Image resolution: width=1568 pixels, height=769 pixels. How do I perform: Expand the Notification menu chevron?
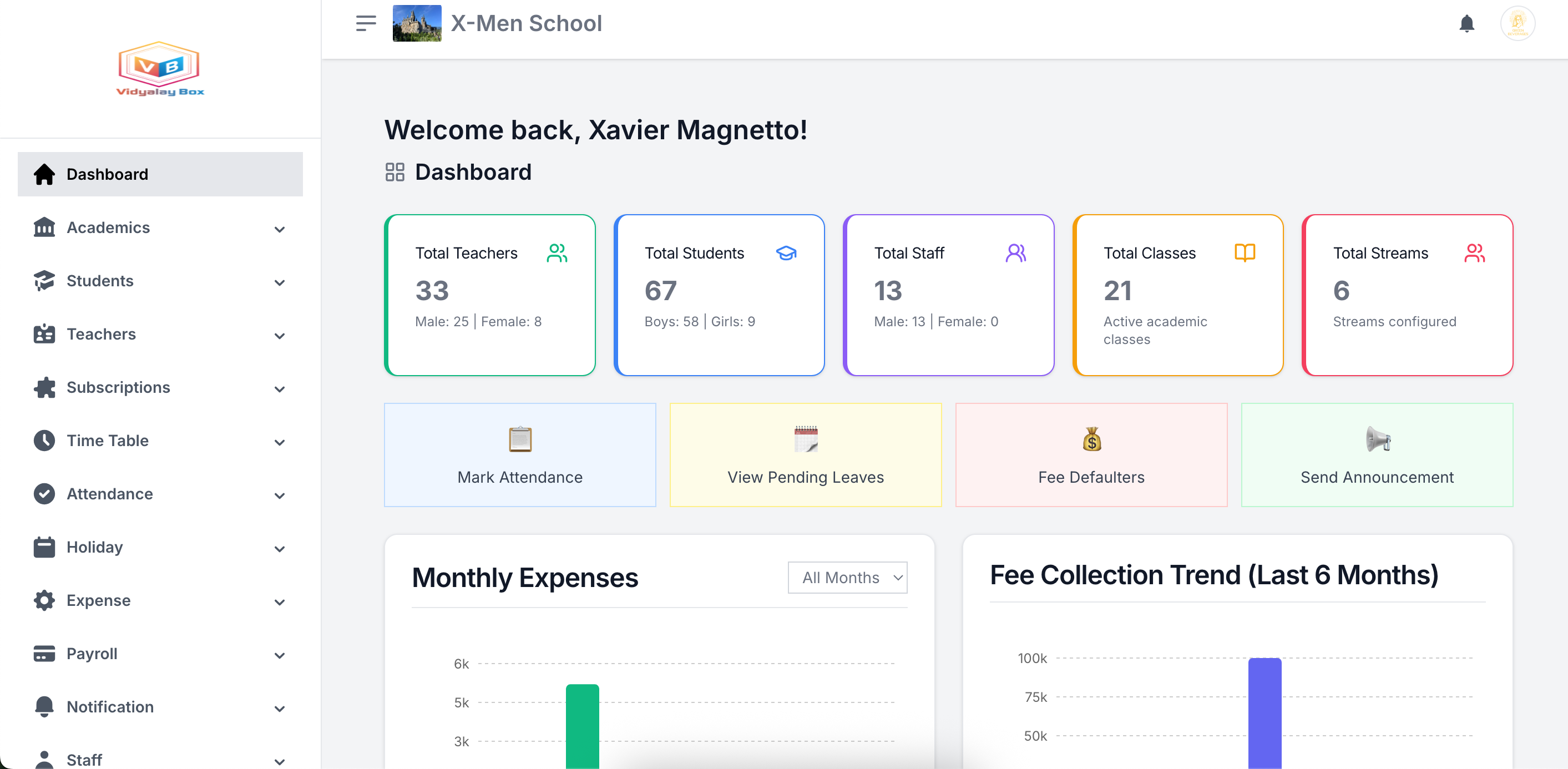point(280,709)
